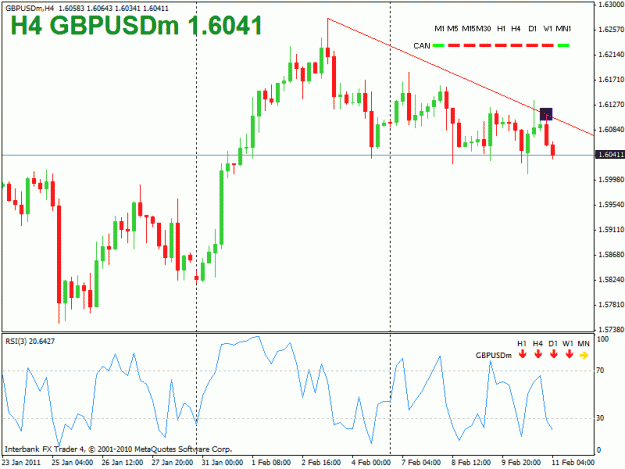
Task: Click the RSI 30 level label
Action: [x=600, y=418]
